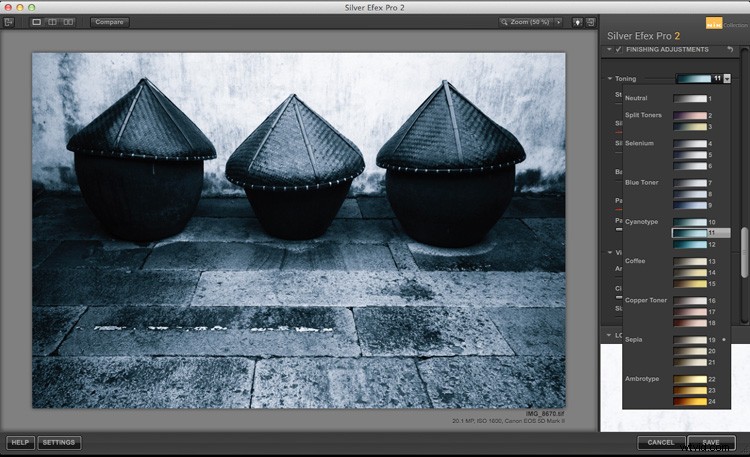
Task: Click the image metadata text 20.1 MP
Action: [x=508, y=421]
